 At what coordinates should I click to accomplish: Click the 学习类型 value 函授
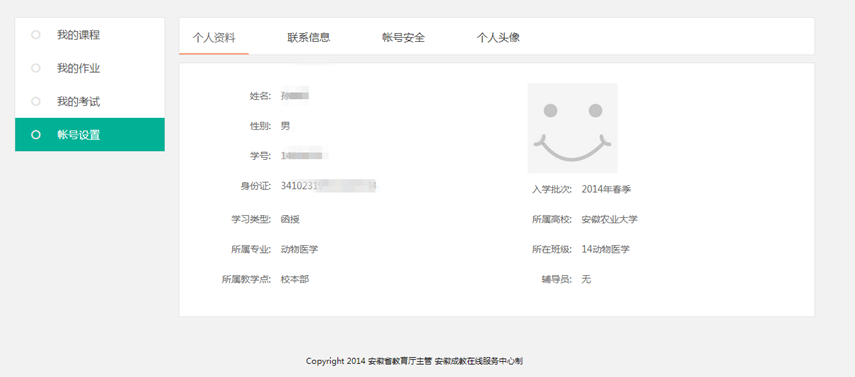pyautogui.click(x=290, y=219)
